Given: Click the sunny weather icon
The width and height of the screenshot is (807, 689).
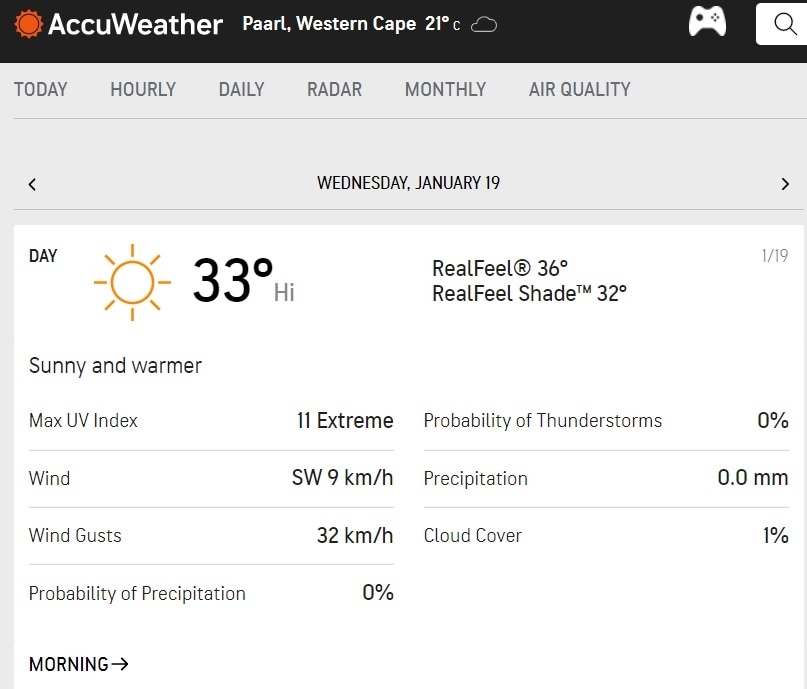Looking at the screenshot, I should [132, 281].
